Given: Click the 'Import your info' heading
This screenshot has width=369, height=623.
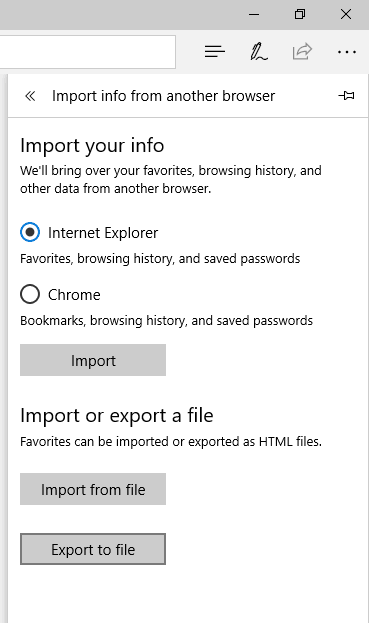Looking at the screenshot, I should (x=92, y=145).
